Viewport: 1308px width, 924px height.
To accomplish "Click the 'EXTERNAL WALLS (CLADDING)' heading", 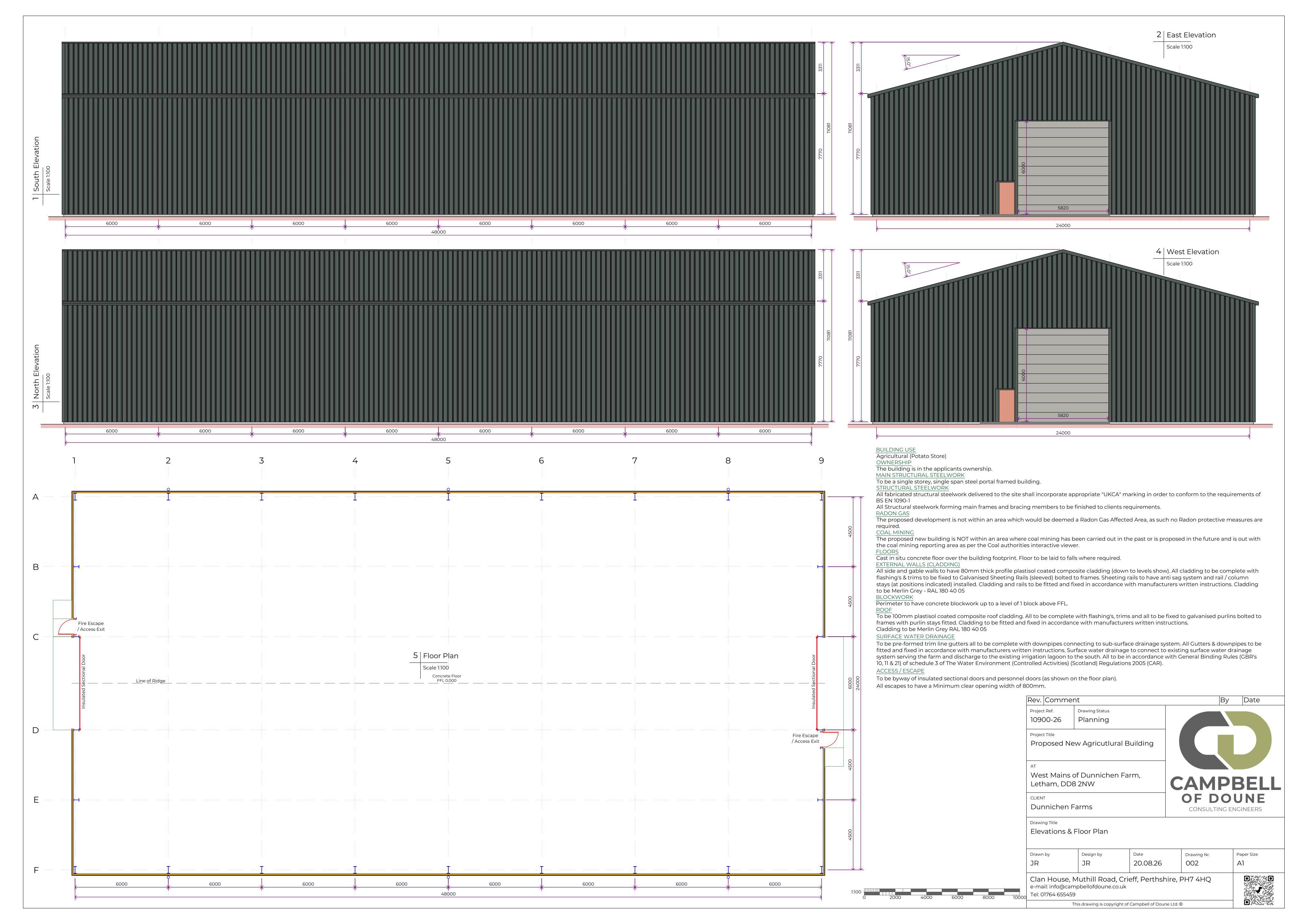I will [918, 564].
